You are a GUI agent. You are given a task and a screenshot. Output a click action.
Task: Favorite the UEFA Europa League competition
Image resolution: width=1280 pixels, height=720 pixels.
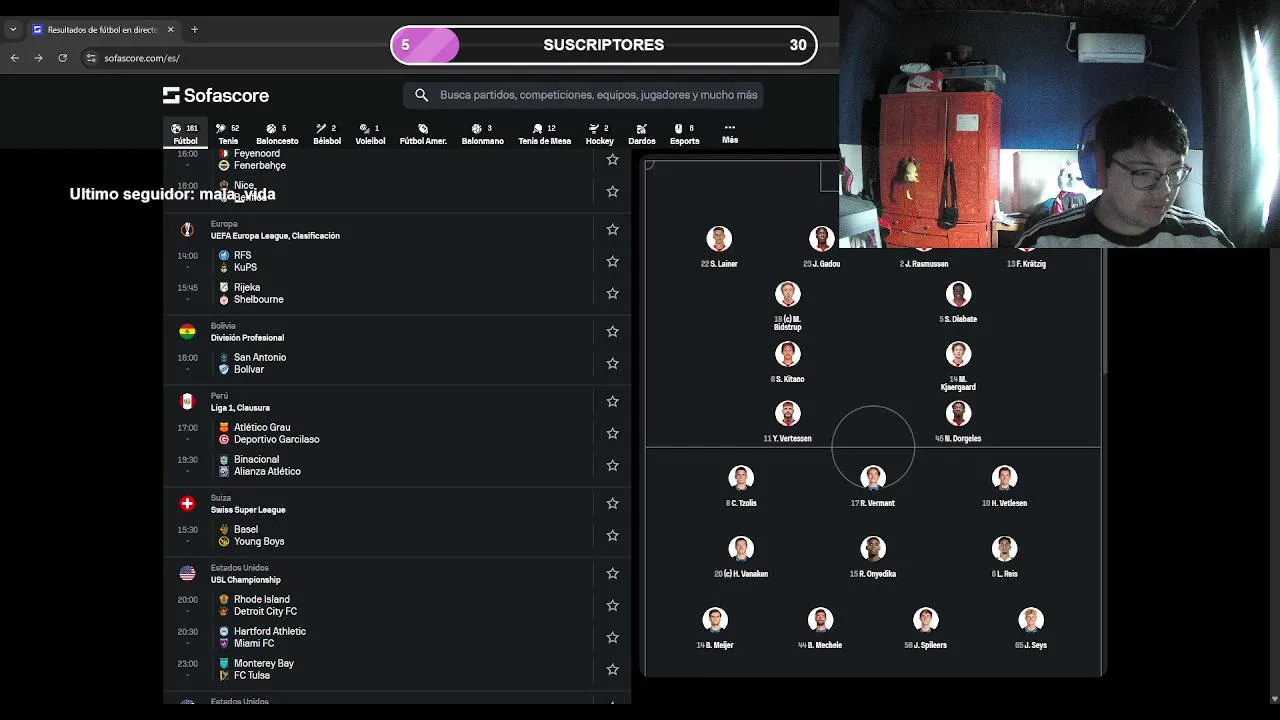612,230
